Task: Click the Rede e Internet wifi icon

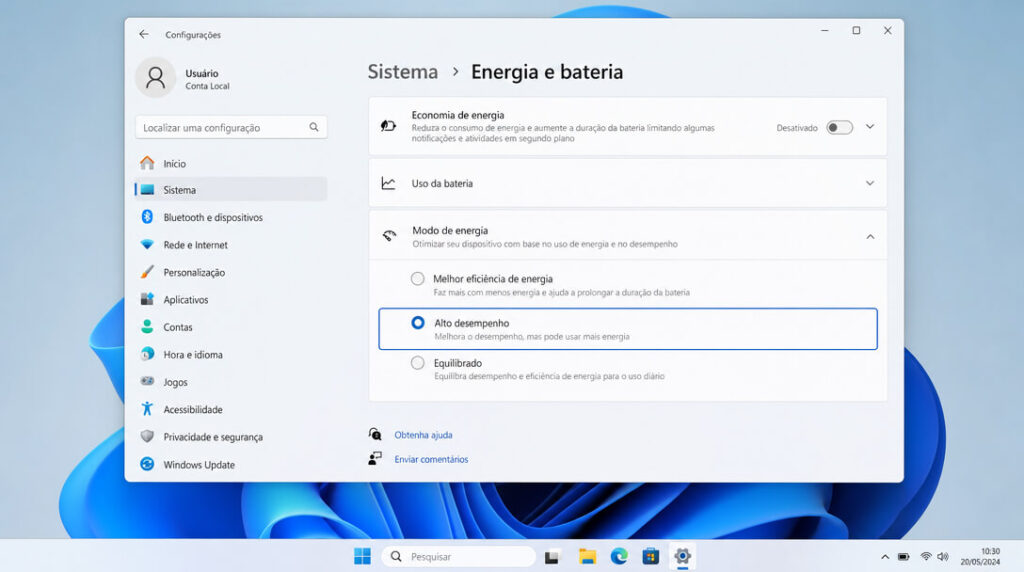Action: (x=148, y=244)
